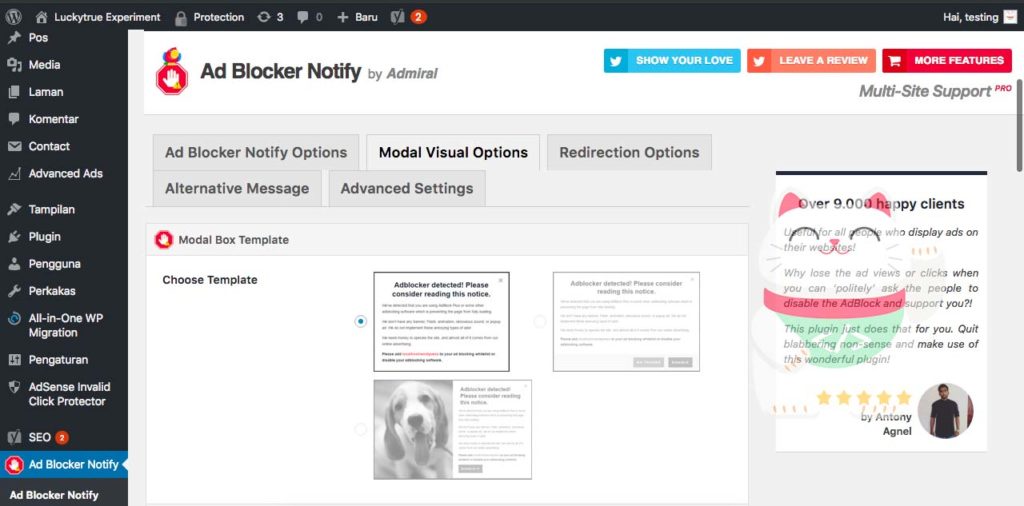
Task: Click the LEAVE A REVIEW button
Action: coord(811,60)
